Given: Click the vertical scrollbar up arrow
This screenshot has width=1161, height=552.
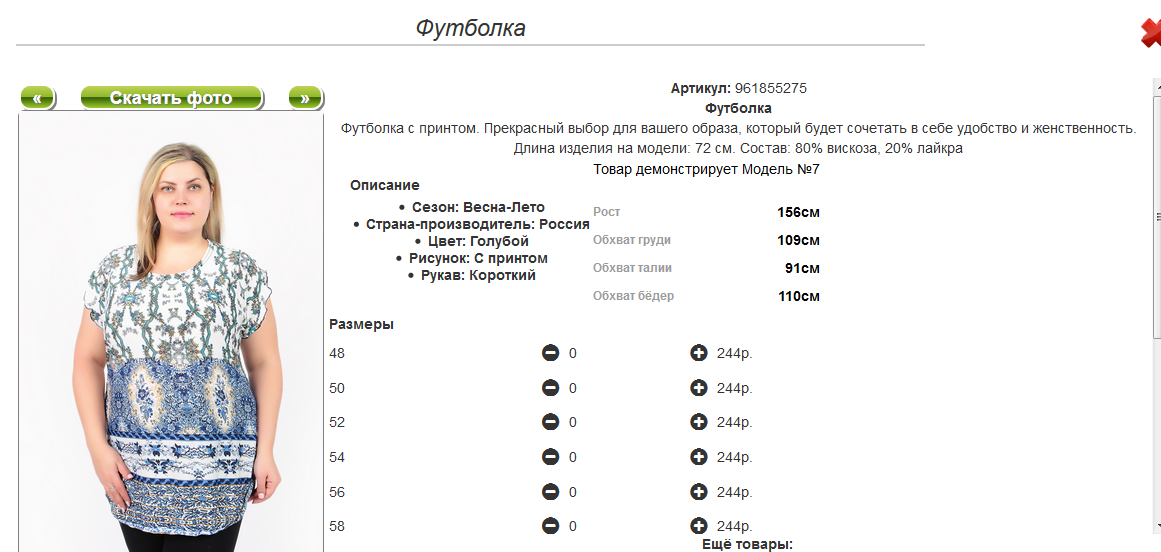Looking at the screenshot, I should click(x=1157, y=84).
